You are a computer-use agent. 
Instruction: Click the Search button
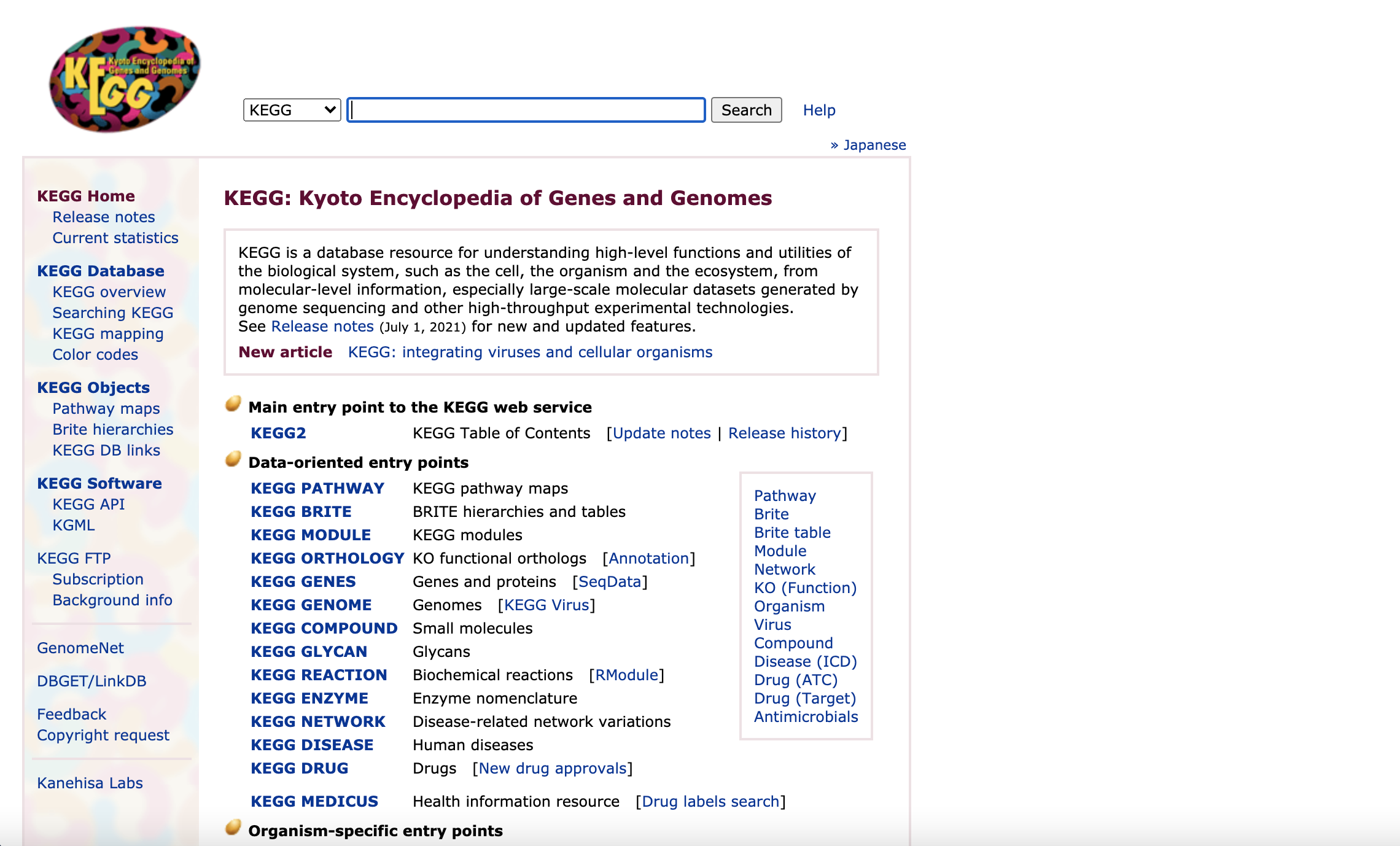tap(746, 110)
